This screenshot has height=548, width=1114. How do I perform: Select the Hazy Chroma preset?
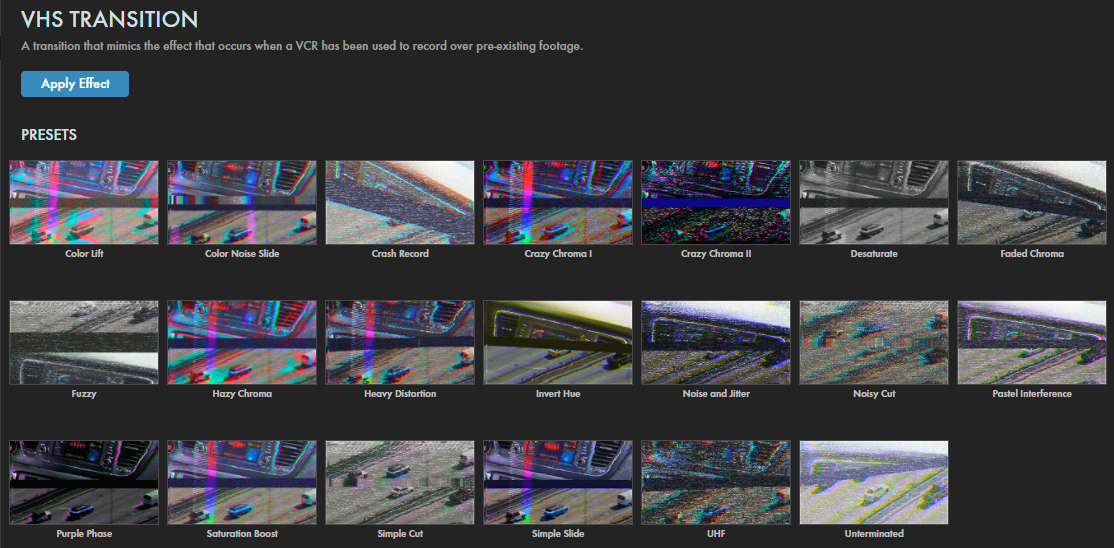point(242,342)
